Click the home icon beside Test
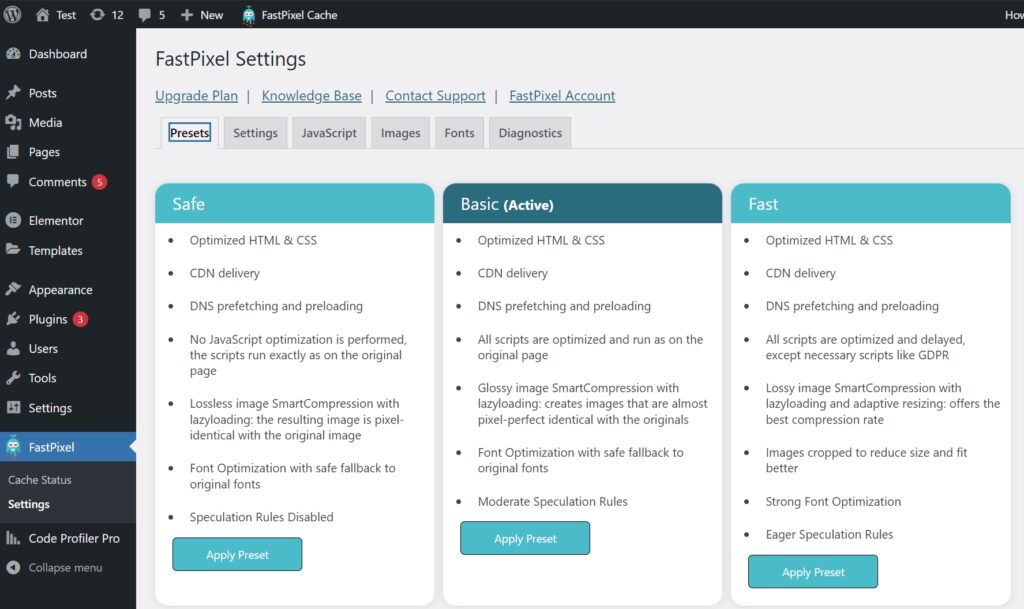Screen dimensions: 1024x609 [42, 14]
